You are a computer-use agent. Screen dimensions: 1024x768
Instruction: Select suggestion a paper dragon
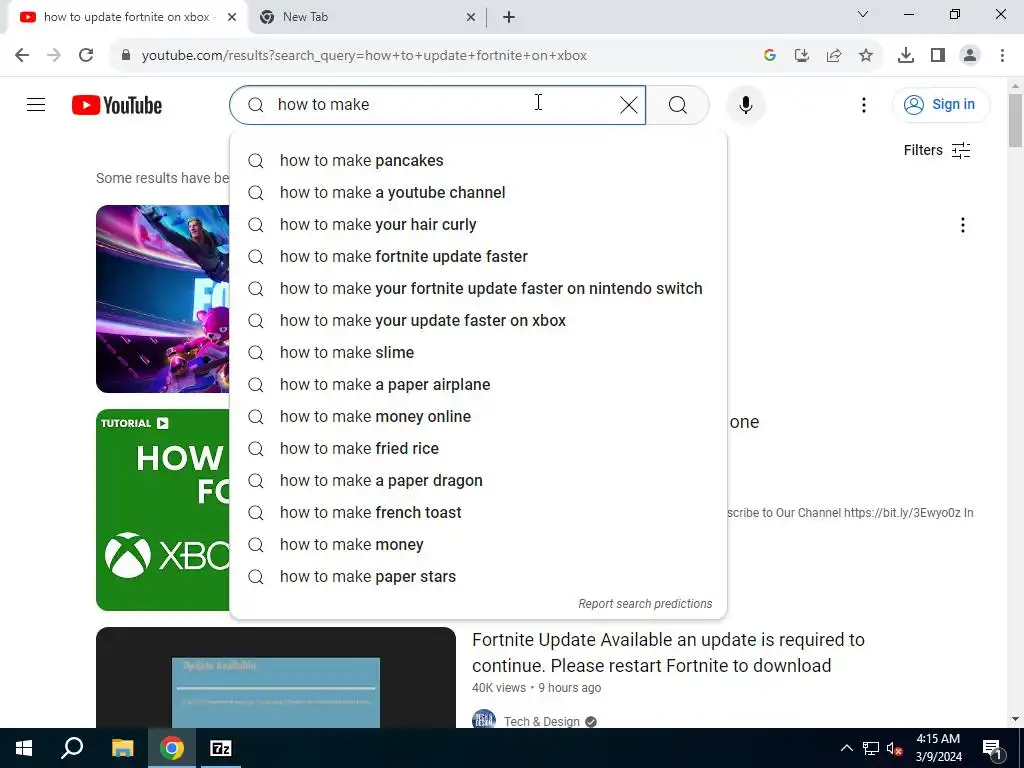coord(478,481)
